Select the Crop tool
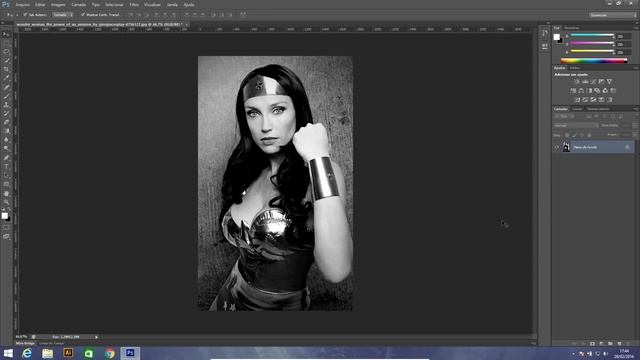 pyautogui.click(x=6, y=69)
